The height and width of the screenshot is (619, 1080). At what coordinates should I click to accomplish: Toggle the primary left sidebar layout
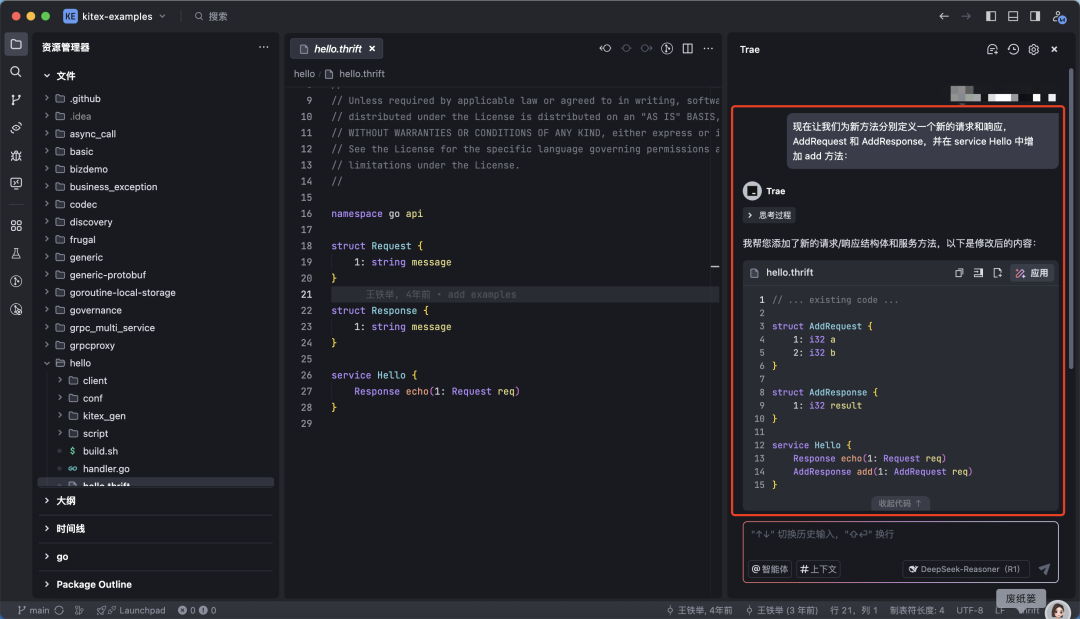pyautogui.click(x=991, y=16)
